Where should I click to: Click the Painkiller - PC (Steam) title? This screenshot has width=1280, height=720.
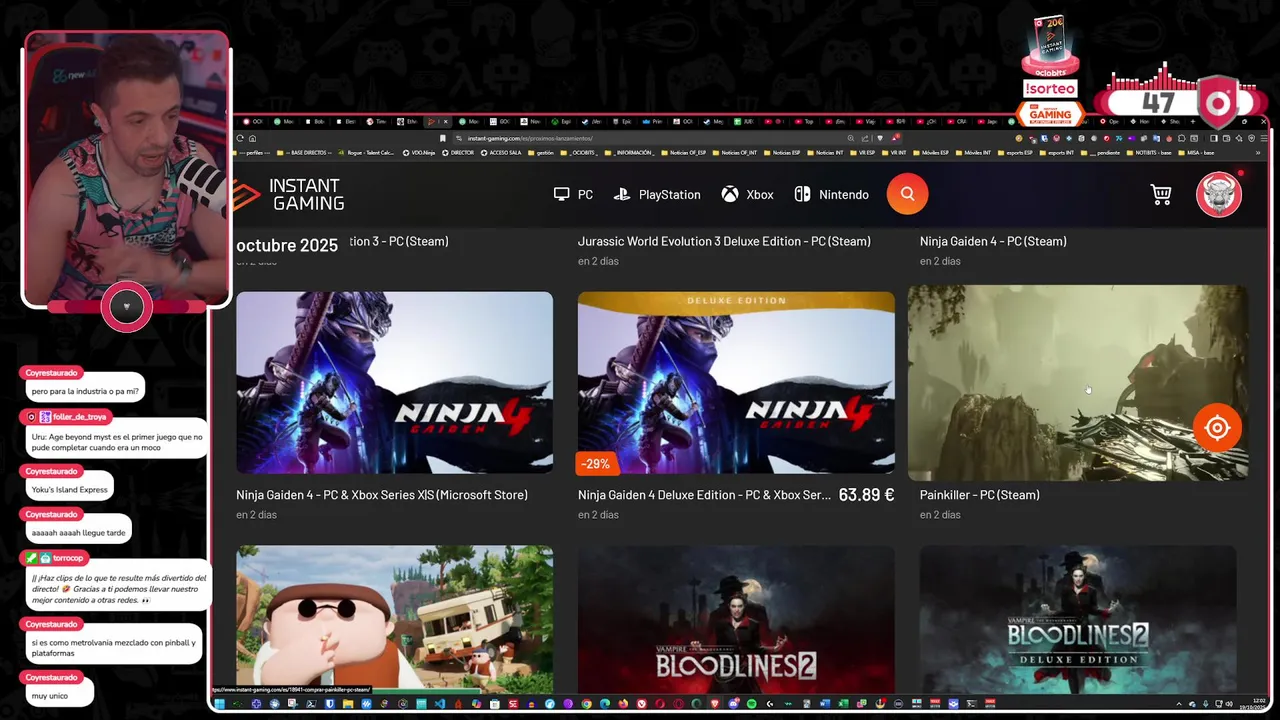click(x=980, y=495)
